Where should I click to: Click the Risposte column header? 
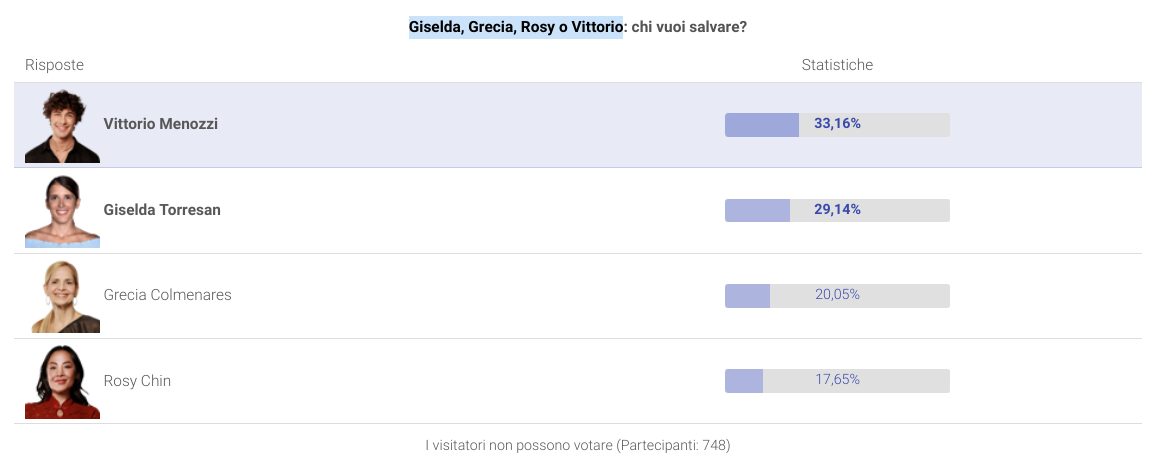(54, 65)
